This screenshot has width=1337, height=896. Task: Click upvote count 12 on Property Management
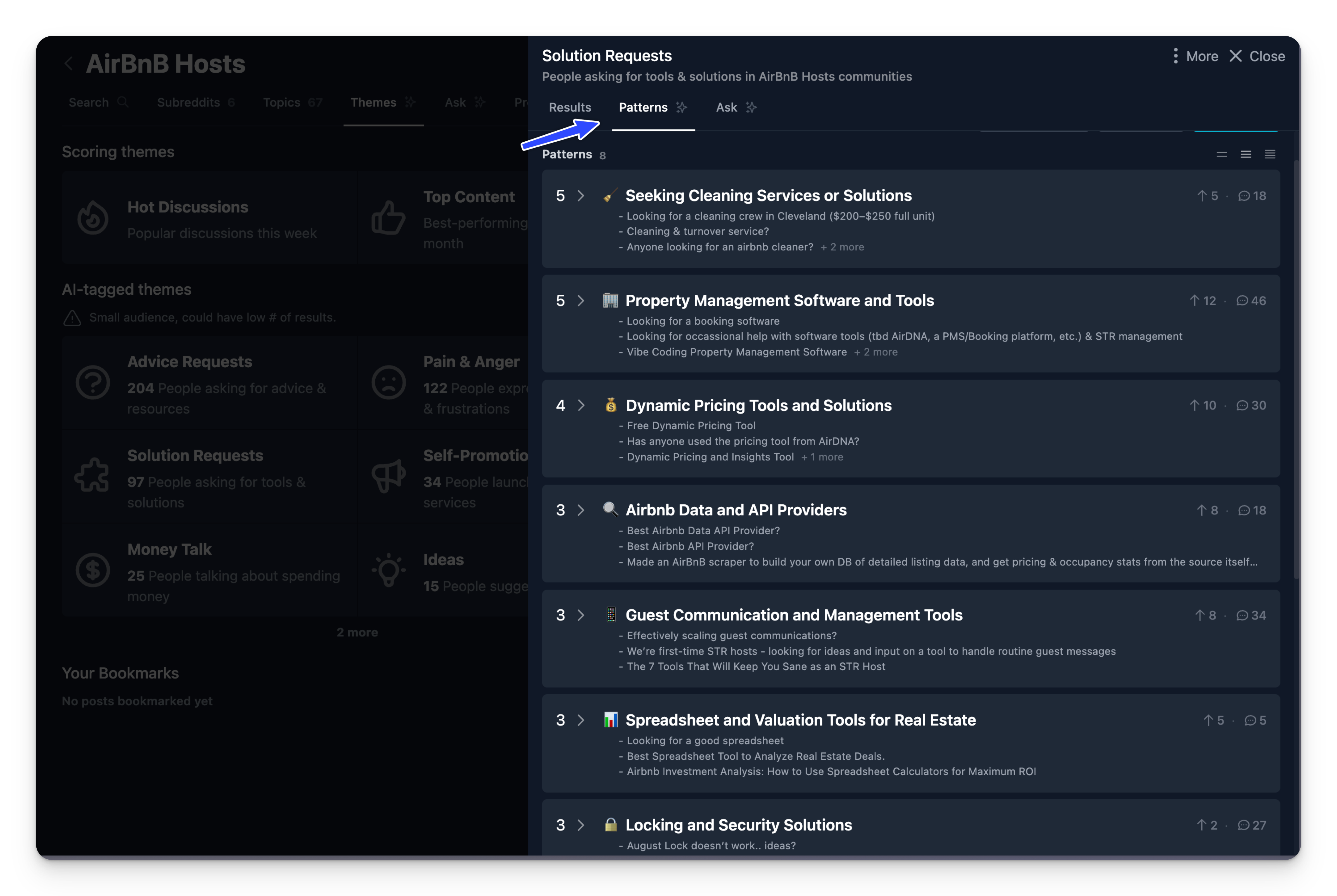pos(1203,301)
